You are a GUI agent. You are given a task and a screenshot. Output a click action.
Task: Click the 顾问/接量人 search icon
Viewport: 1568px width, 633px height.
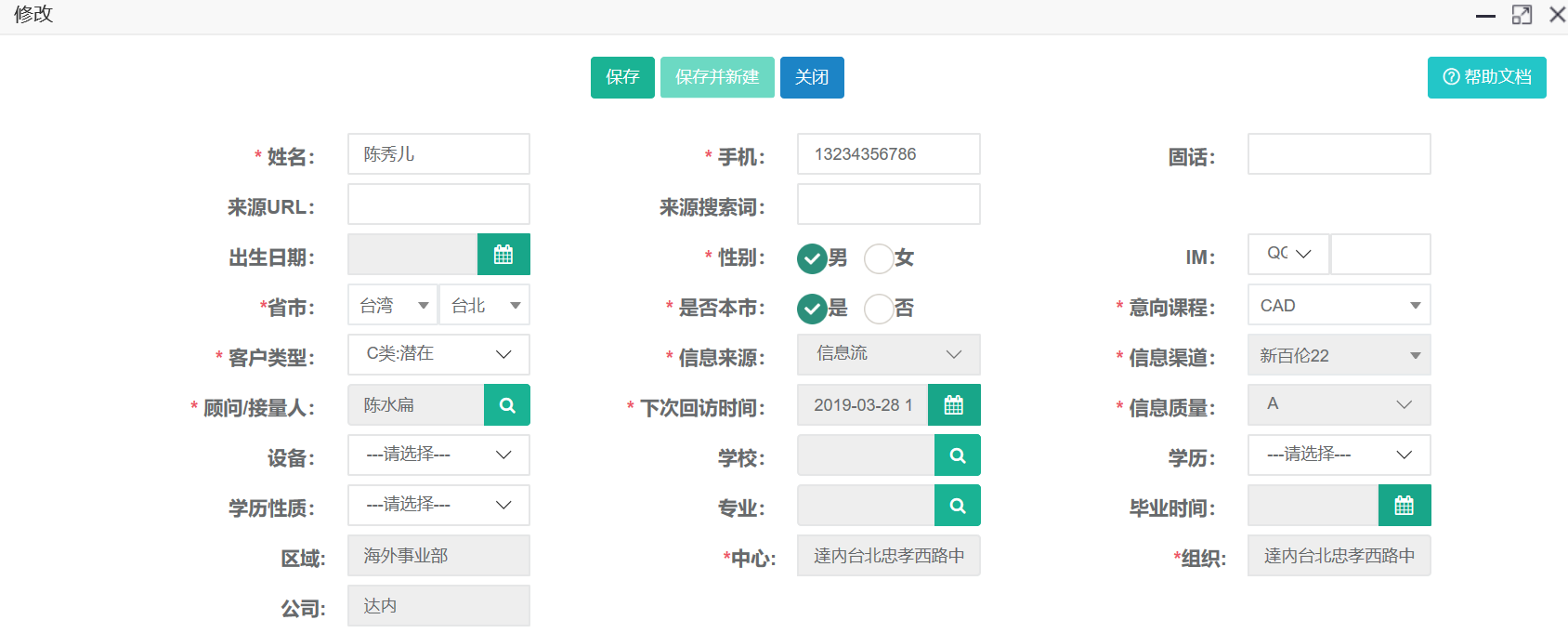[507, 405]
